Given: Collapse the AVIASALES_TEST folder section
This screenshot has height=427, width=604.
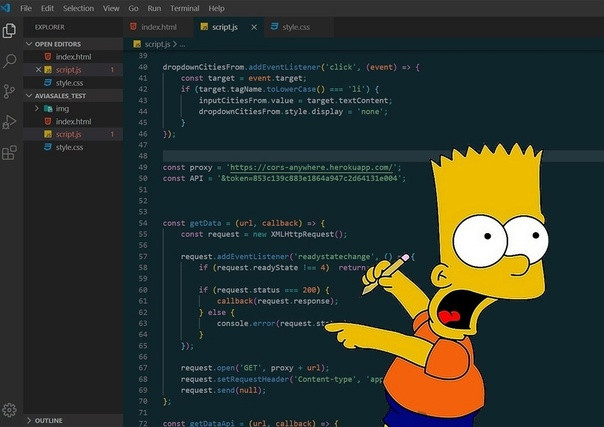Looking at the screenshot, I should tap(29, 95).
